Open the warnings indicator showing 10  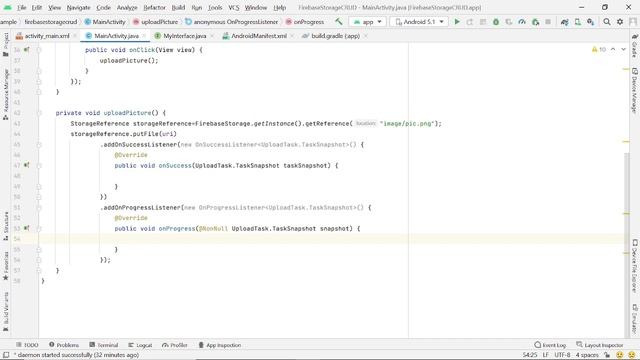599,49
